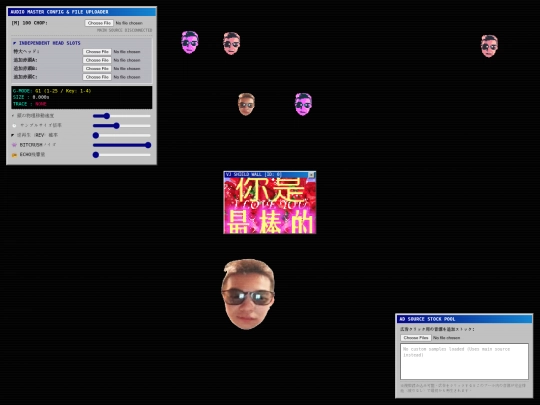Choose a file for head slot B
This screenshot has width=540, height=405.
point(97,69)
